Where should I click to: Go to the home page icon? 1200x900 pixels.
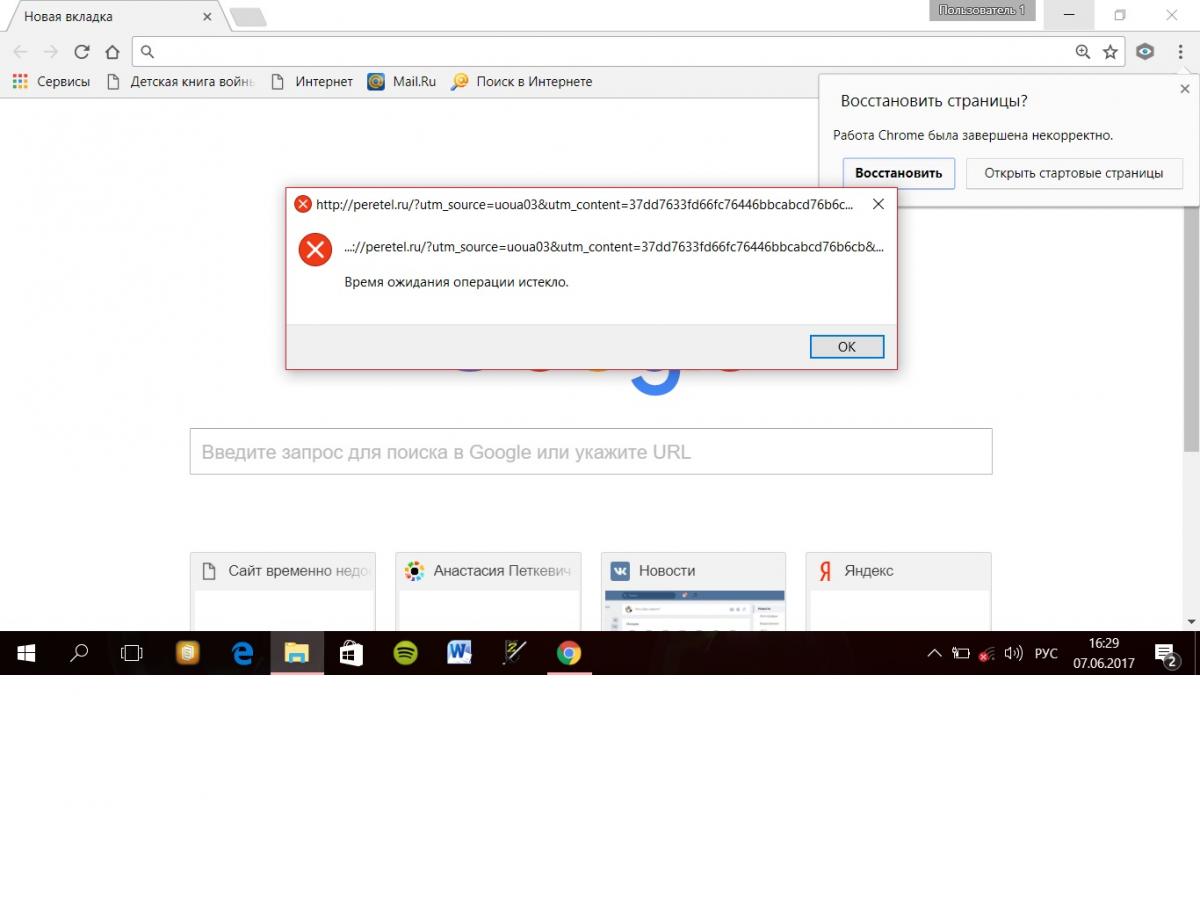click(112, 52)
